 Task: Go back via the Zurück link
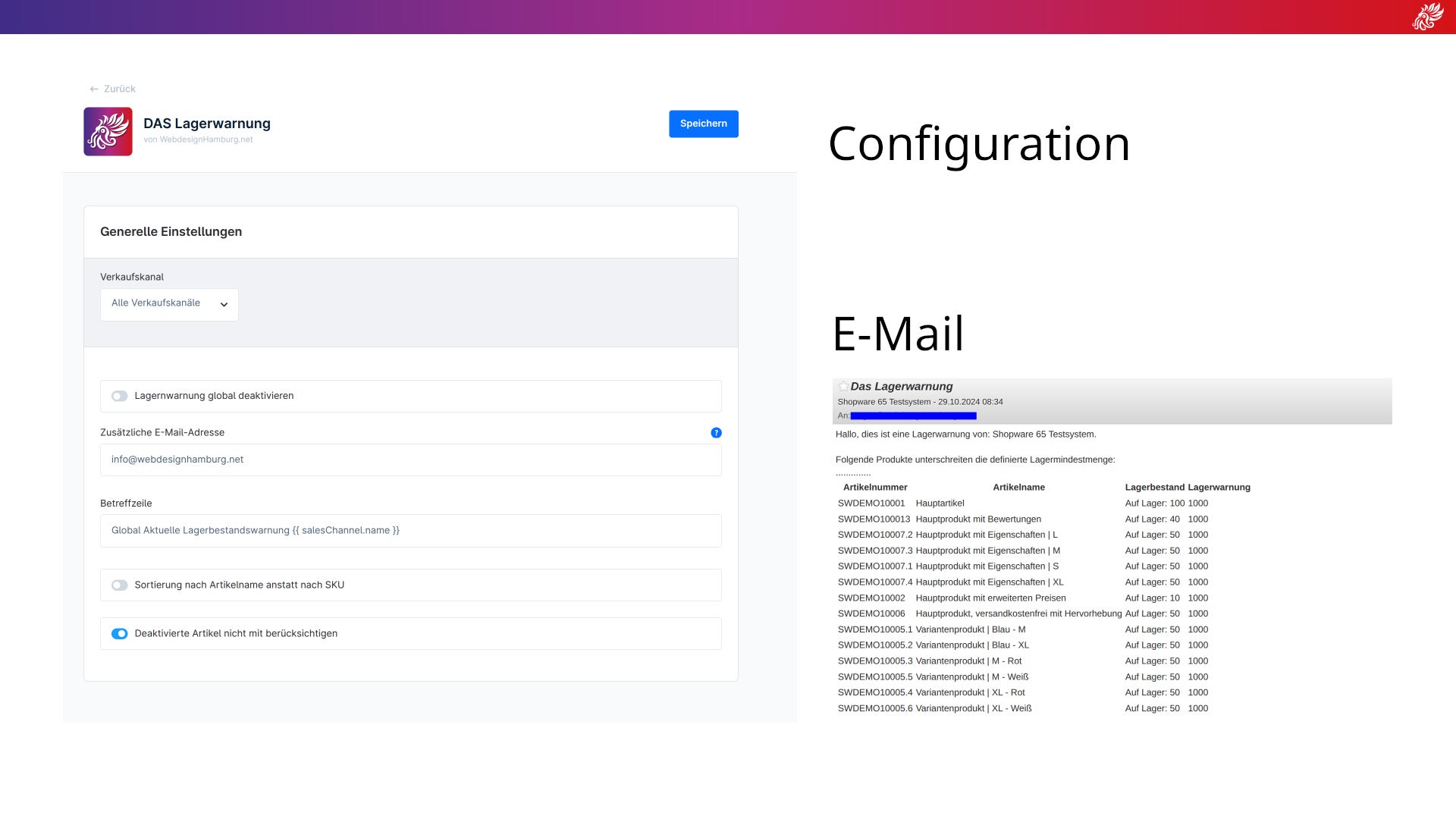point(120,89)
